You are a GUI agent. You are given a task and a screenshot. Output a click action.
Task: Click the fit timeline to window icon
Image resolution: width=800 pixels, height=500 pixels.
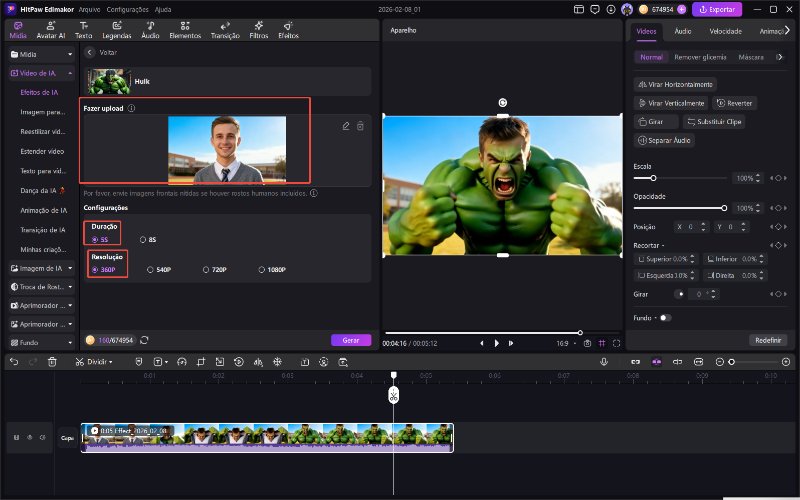click(x=698, y=362)
